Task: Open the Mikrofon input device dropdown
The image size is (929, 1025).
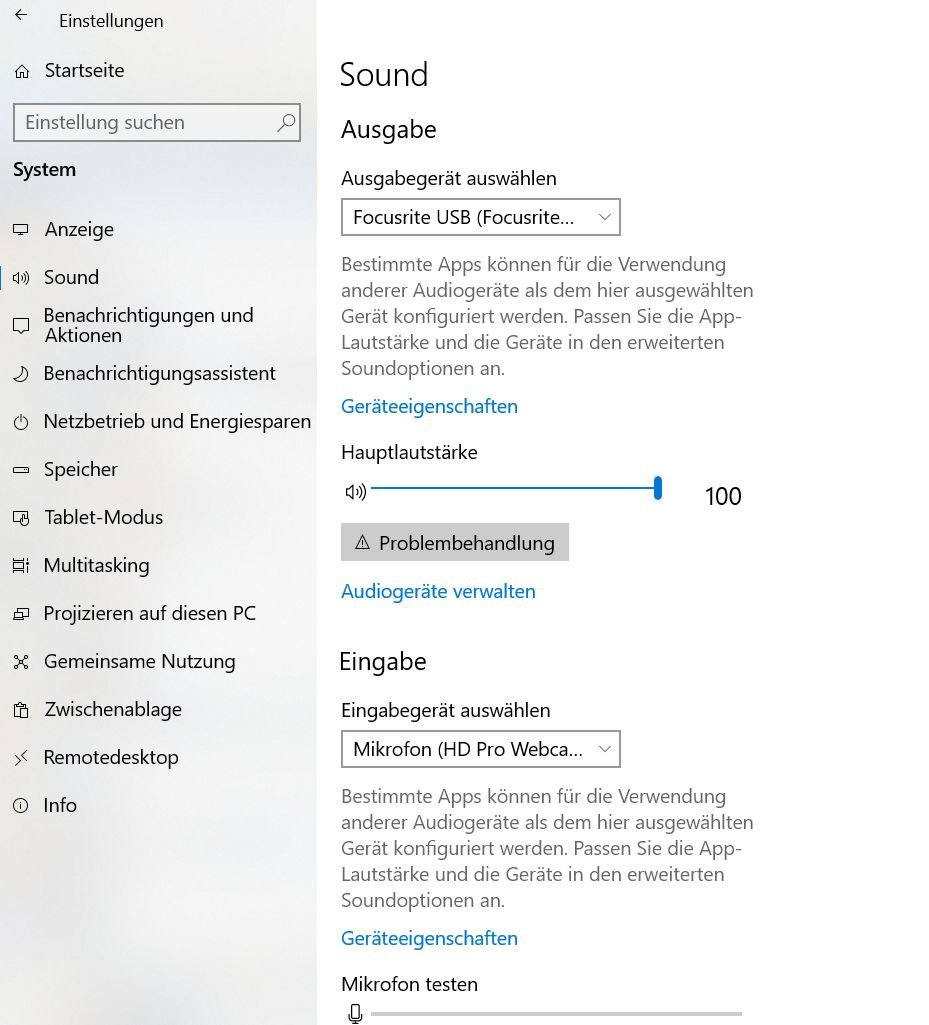Action: [x=481, y=749]
